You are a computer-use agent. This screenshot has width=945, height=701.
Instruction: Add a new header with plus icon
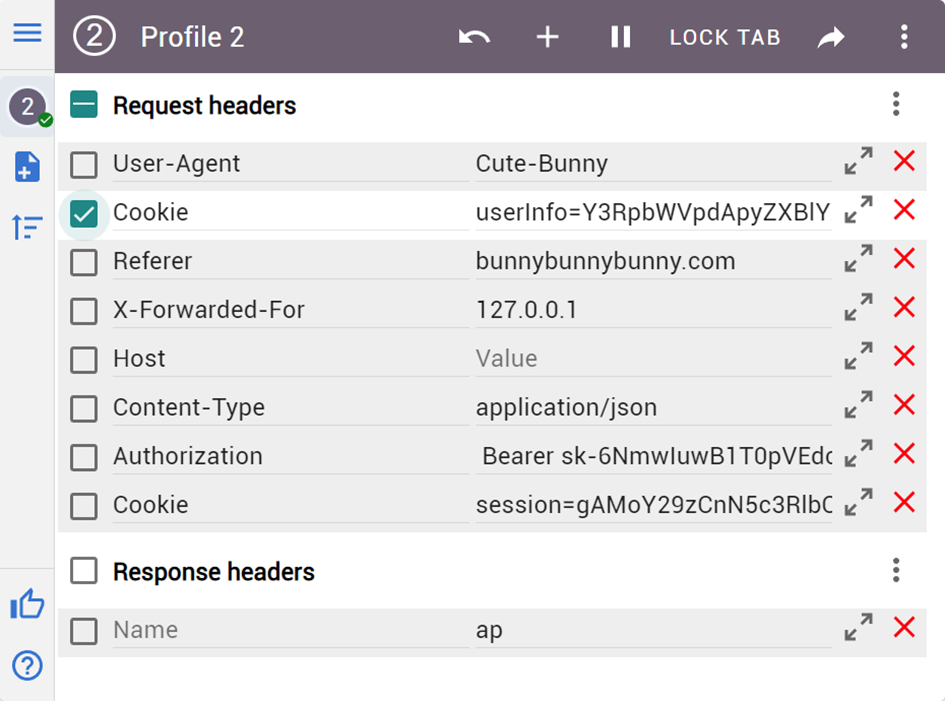pos(547,37)
